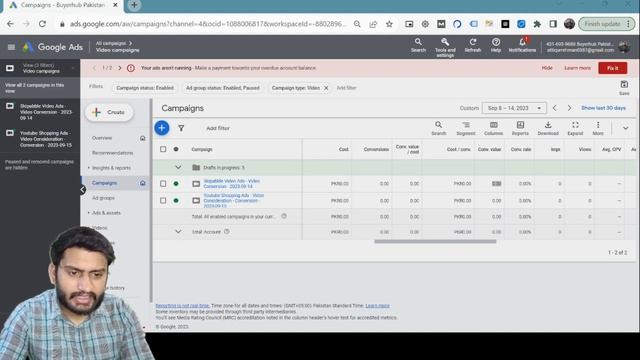The image size is (640, 360).
Task: Save the current filter set
Action: [624, 87]
